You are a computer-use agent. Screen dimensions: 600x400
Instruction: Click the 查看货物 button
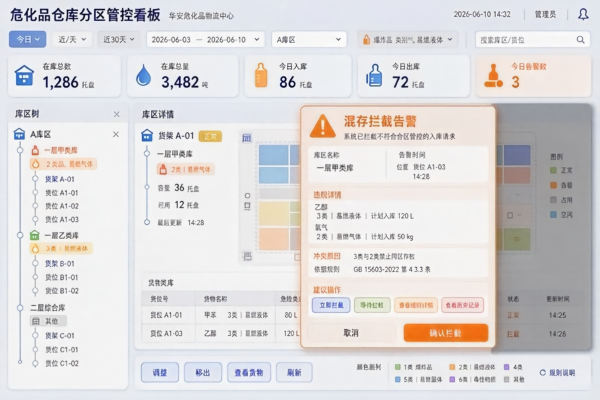249,372
